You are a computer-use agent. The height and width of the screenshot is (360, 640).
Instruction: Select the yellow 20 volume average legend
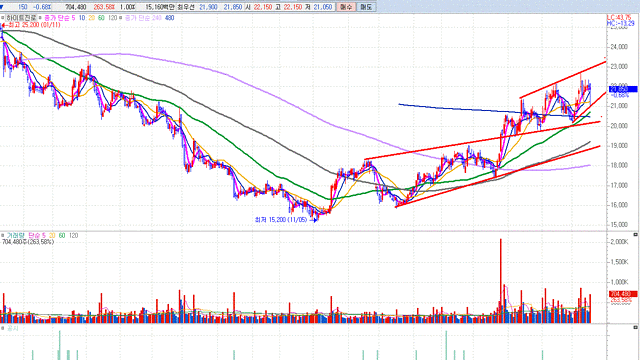(x=52, y=236)
